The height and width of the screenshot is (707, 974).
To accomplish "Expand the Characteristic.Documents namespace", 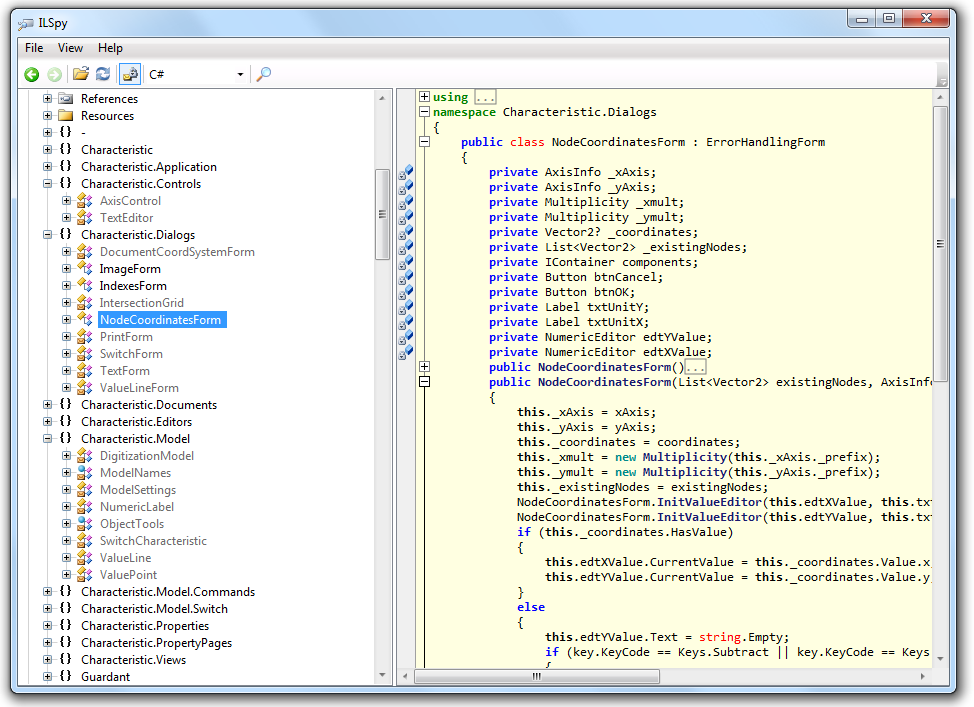I will pyautogui.click(x=47, y=404).
